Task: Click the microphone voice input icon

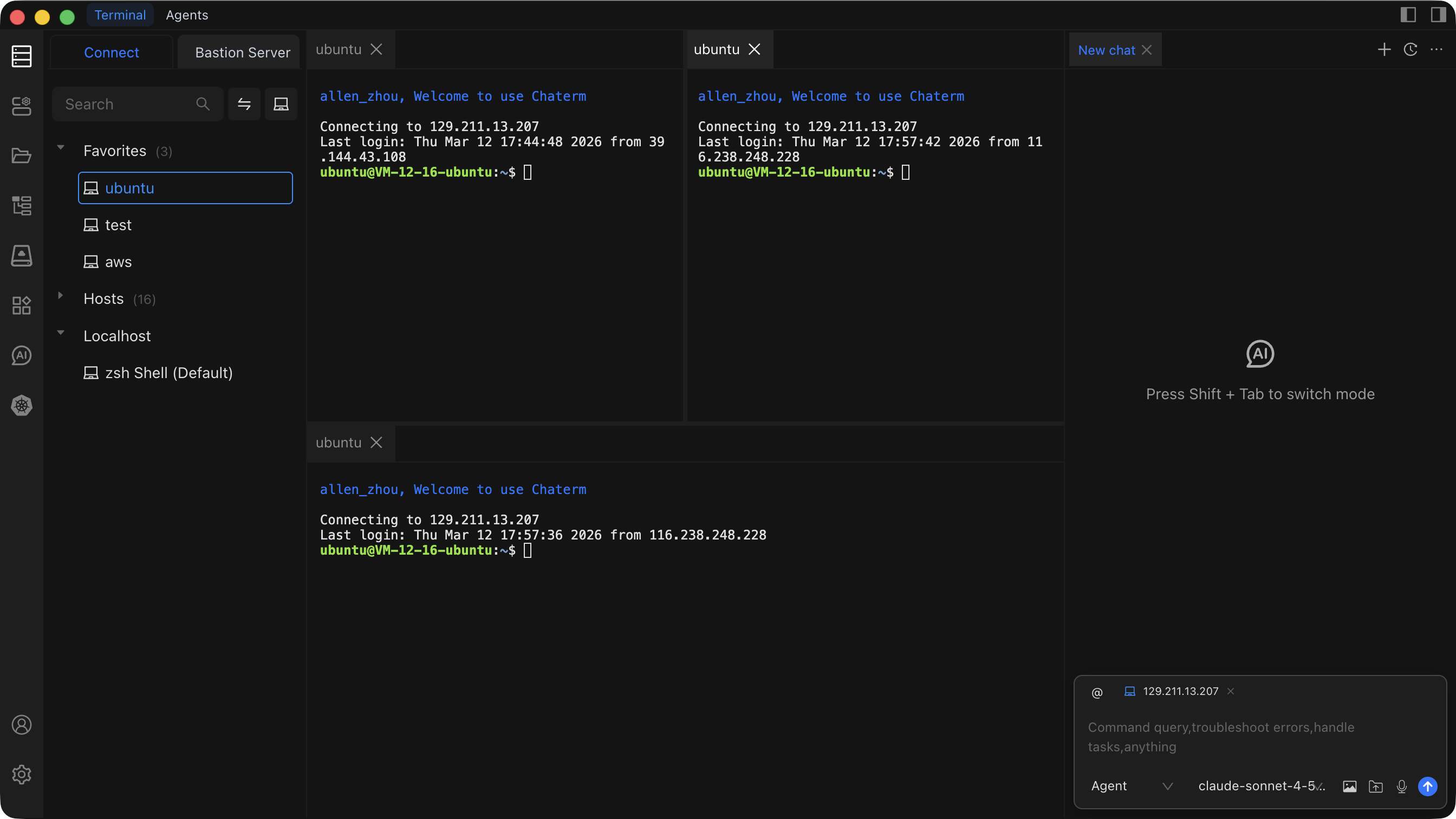Action: point(1402,786)
